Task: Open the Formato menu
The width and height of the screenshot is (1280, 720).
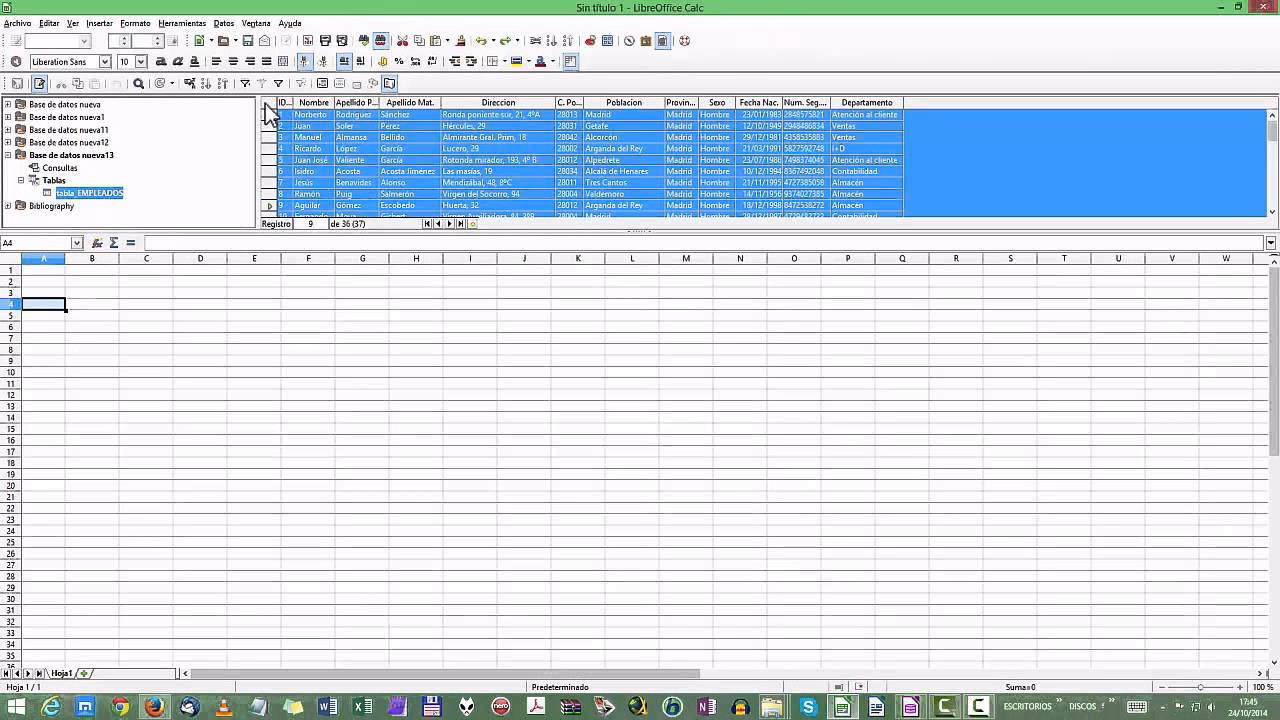Action: (135, 23)
